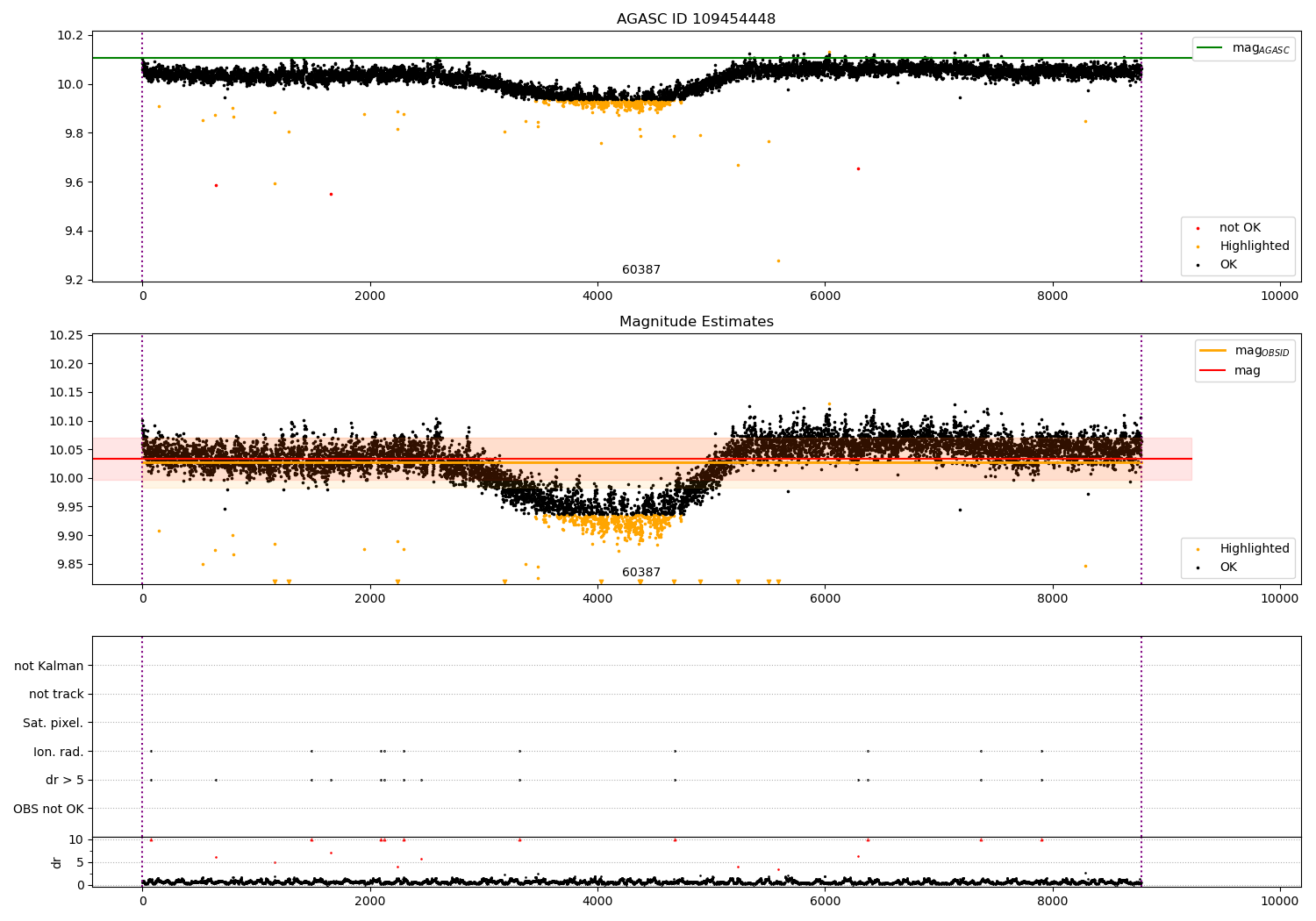Select the mag AGASC legend entry in top plot
This screenshot has height=921, width=1316.
pyautogui.click(x=1243, y=48)
